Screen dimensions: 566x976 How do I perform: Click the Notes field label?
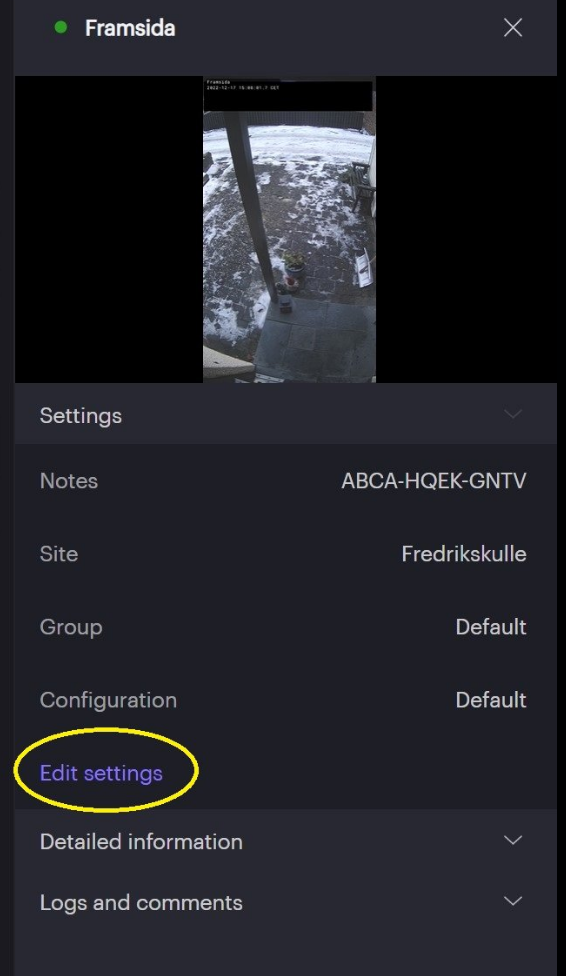tap(68, 481)
